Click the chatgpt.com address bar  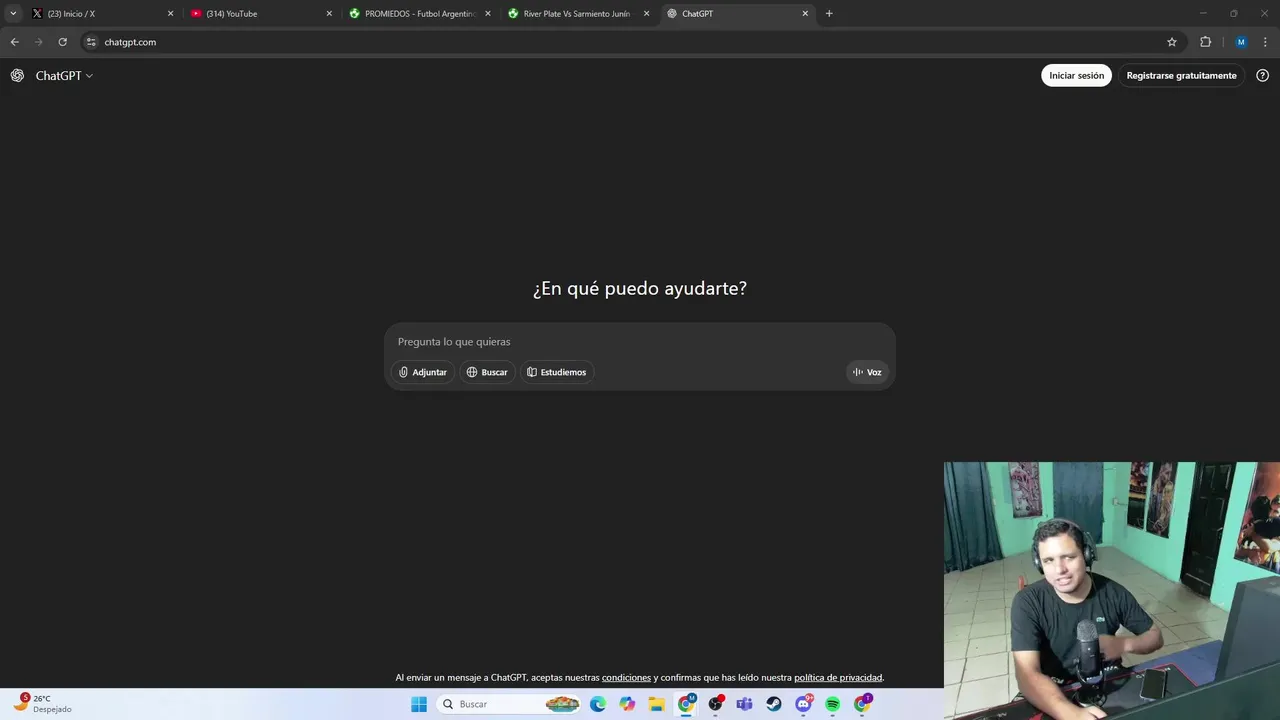coord(630,42)
